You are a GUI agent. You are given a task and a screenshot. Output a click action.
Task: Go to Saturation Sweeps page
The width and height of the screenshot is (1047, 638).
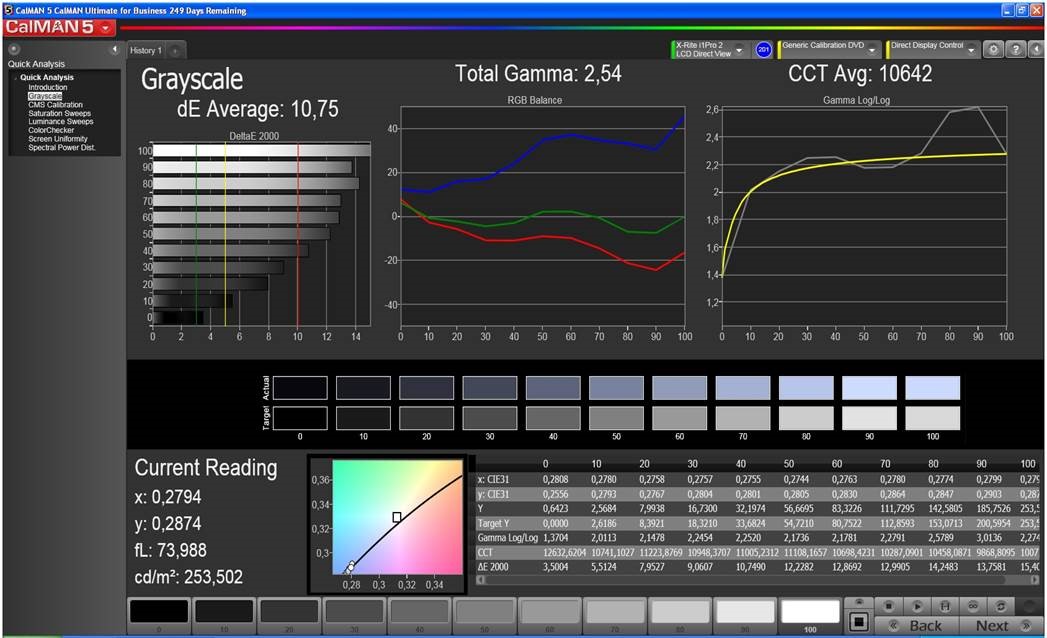(59, 114)
